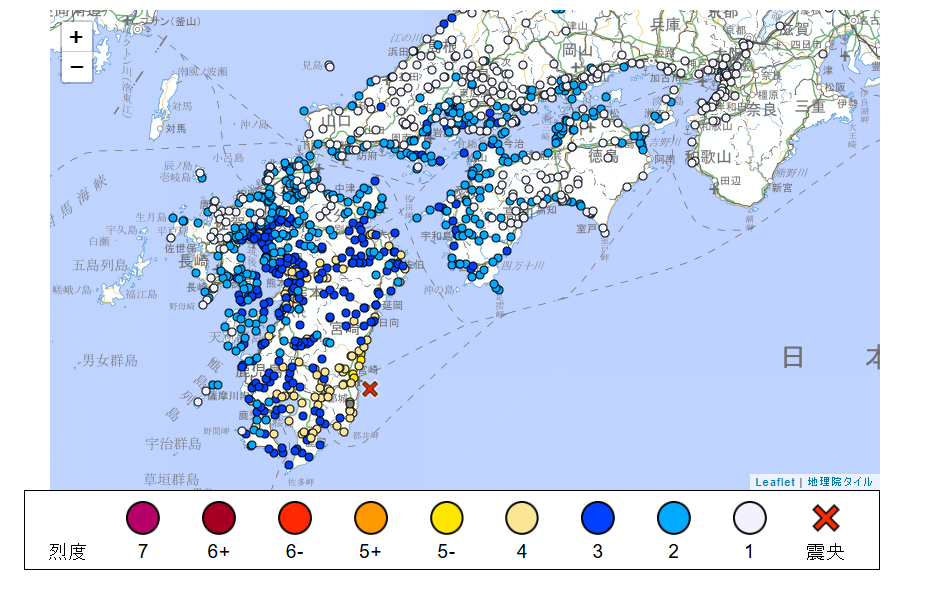Click the 三重 prefecture label
940x596 pixels.
[810, 108]
